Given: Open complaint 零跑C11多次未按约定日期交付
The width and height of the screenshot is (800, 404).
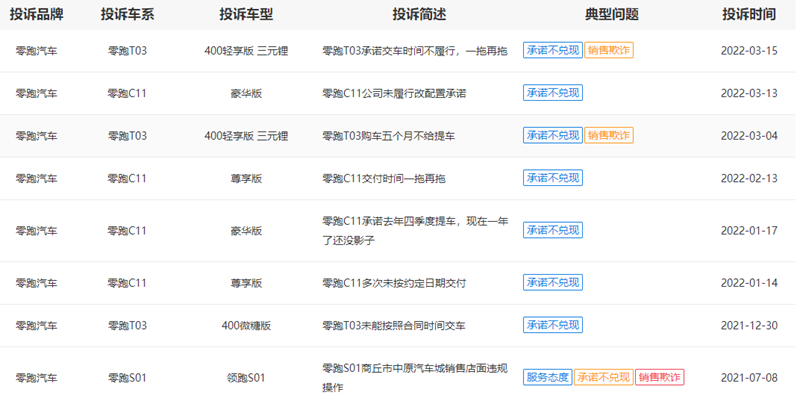Looking at the screenshot, I should coord(394,283).
